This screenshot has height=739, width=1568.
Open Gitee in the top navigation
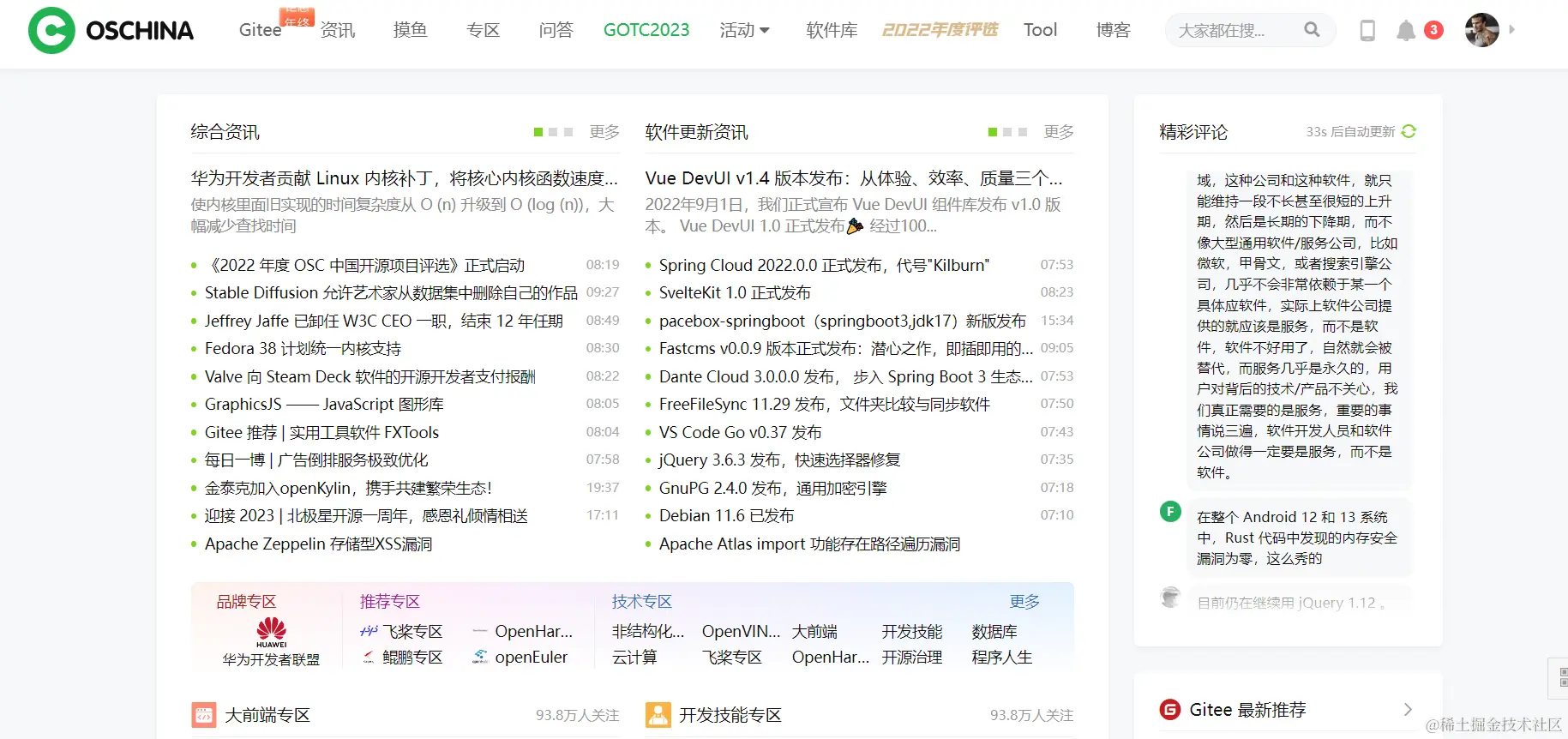(260, 30)
